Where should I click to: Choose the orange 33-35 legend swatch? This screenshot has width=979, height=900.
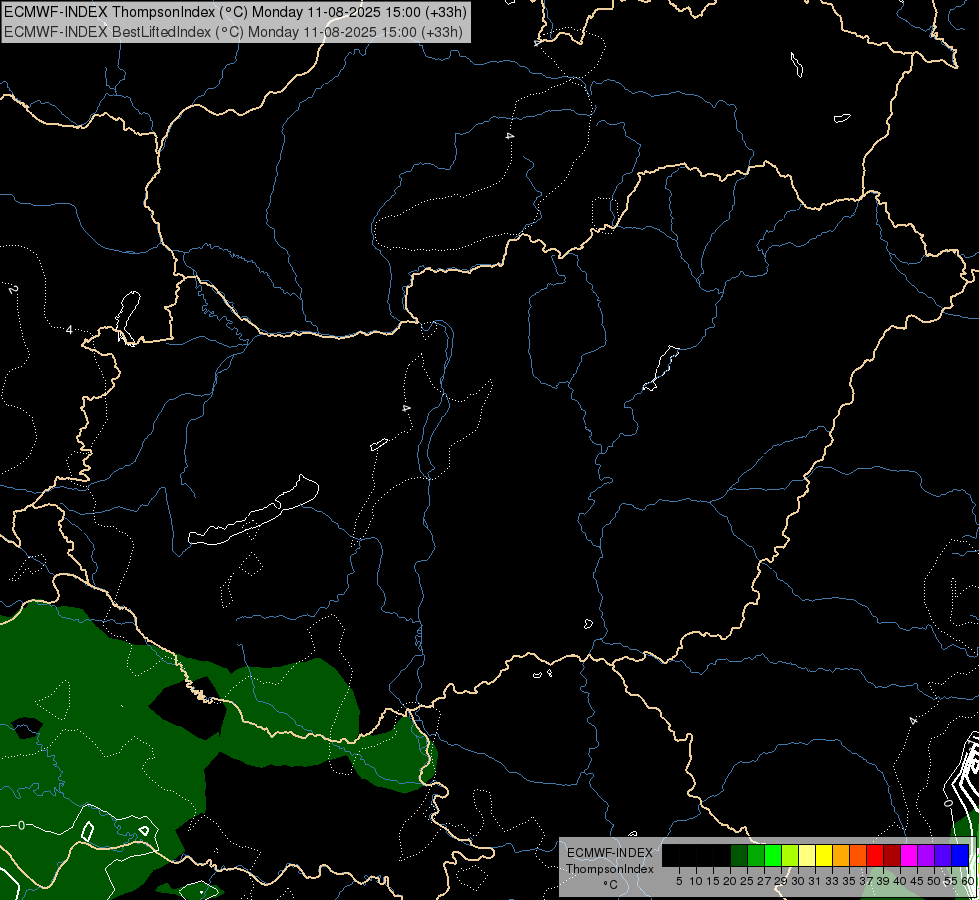point(842,855)
